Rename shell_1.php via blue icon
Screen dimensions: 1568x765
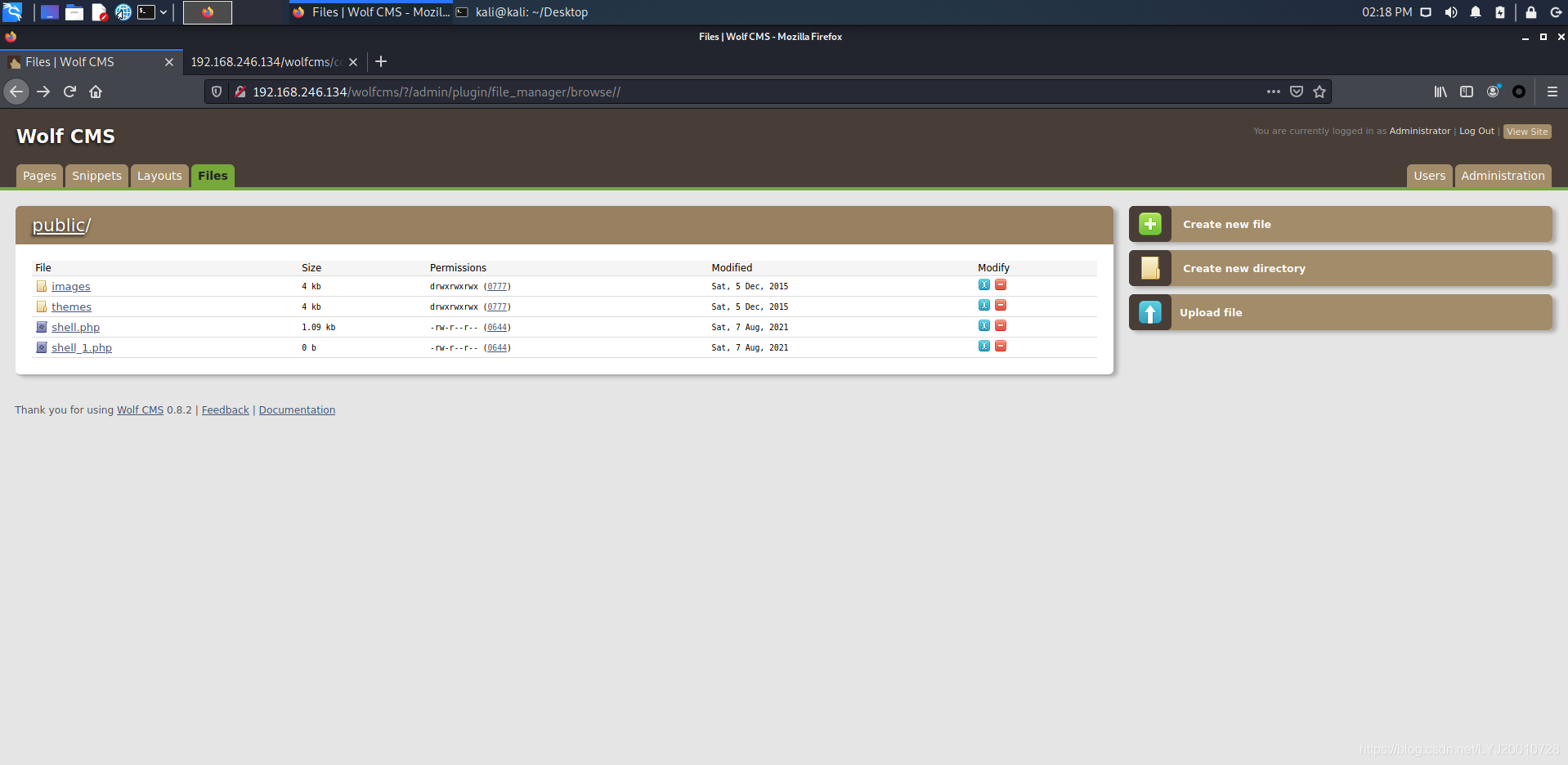[984, 346]
